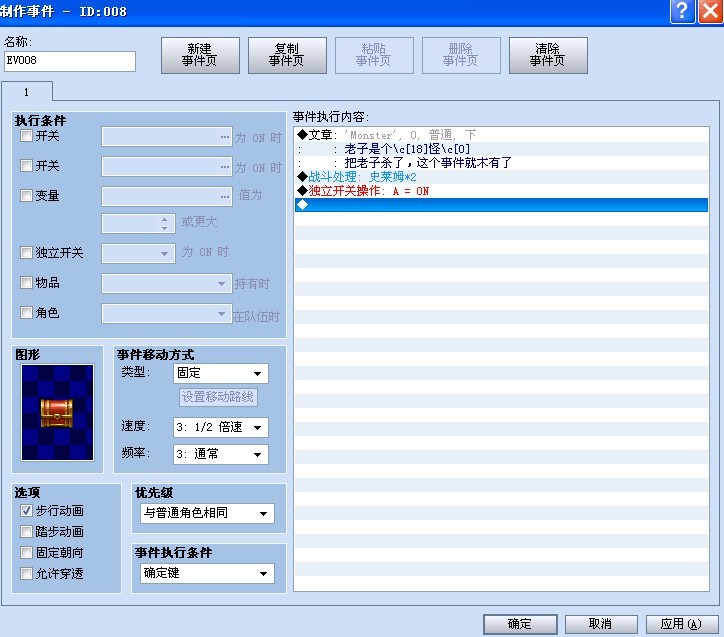Select the 独立开关操作: A = ON command

(501, 191)
